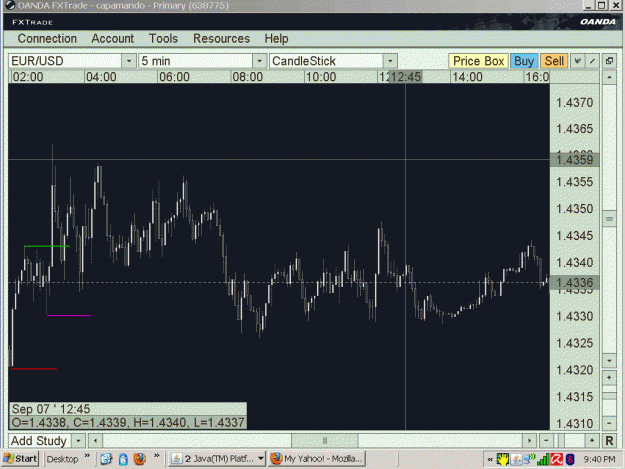The width and height of the screenshot is (625, 469).
Task: Open the Account menu
Action: (x=112, y=39)
